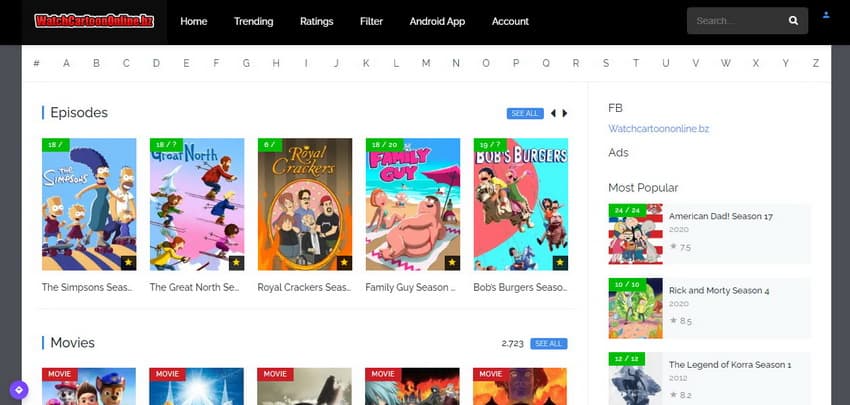Click the star icon on Bob's Burgers poster
The image size is (850, 405).
[x=560, y=262]
